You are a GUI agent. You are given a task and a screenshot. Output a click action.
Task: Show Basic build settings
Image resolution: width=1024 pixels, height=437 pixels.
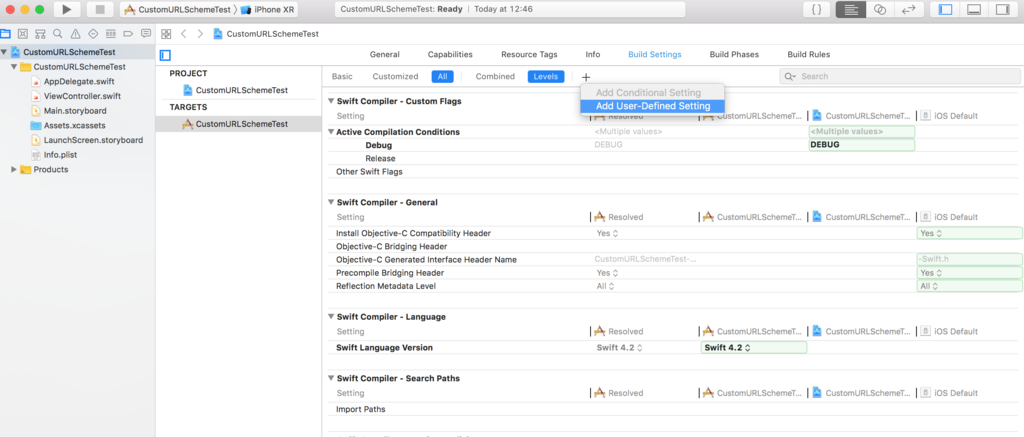coord(342,76)
